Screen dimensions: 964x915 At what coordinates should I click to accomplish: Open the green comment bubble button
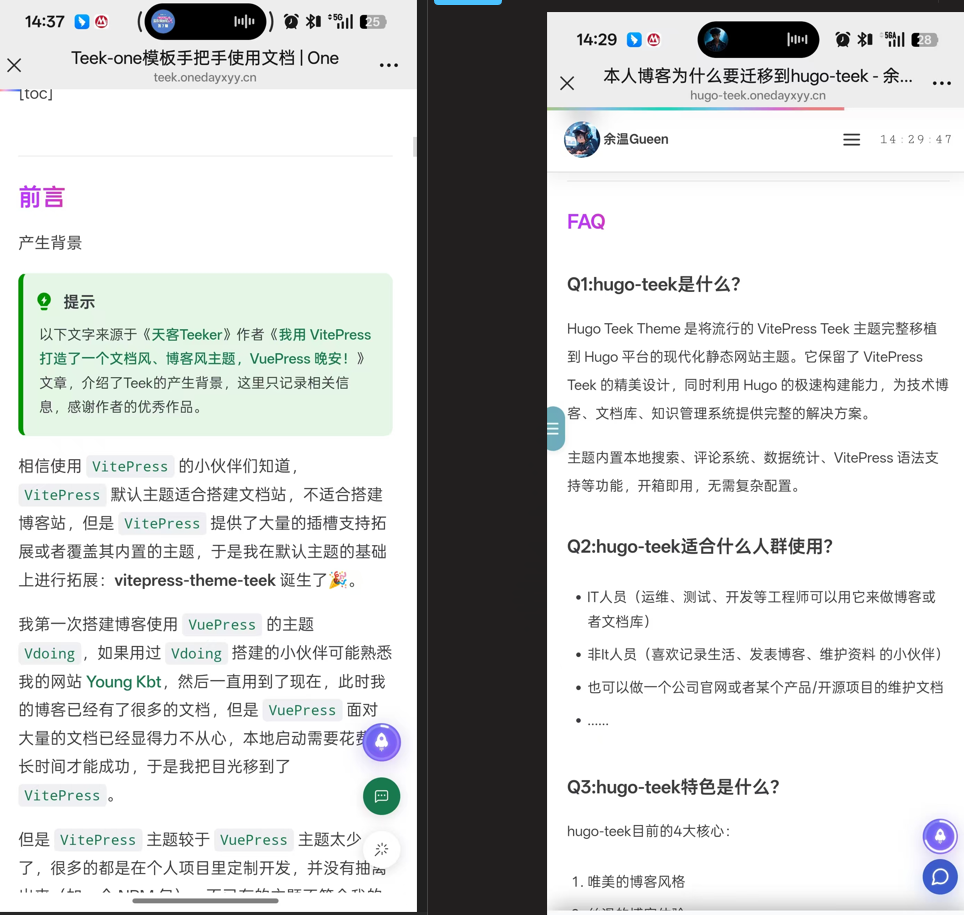pyautogui.click(x=381, y=796)
